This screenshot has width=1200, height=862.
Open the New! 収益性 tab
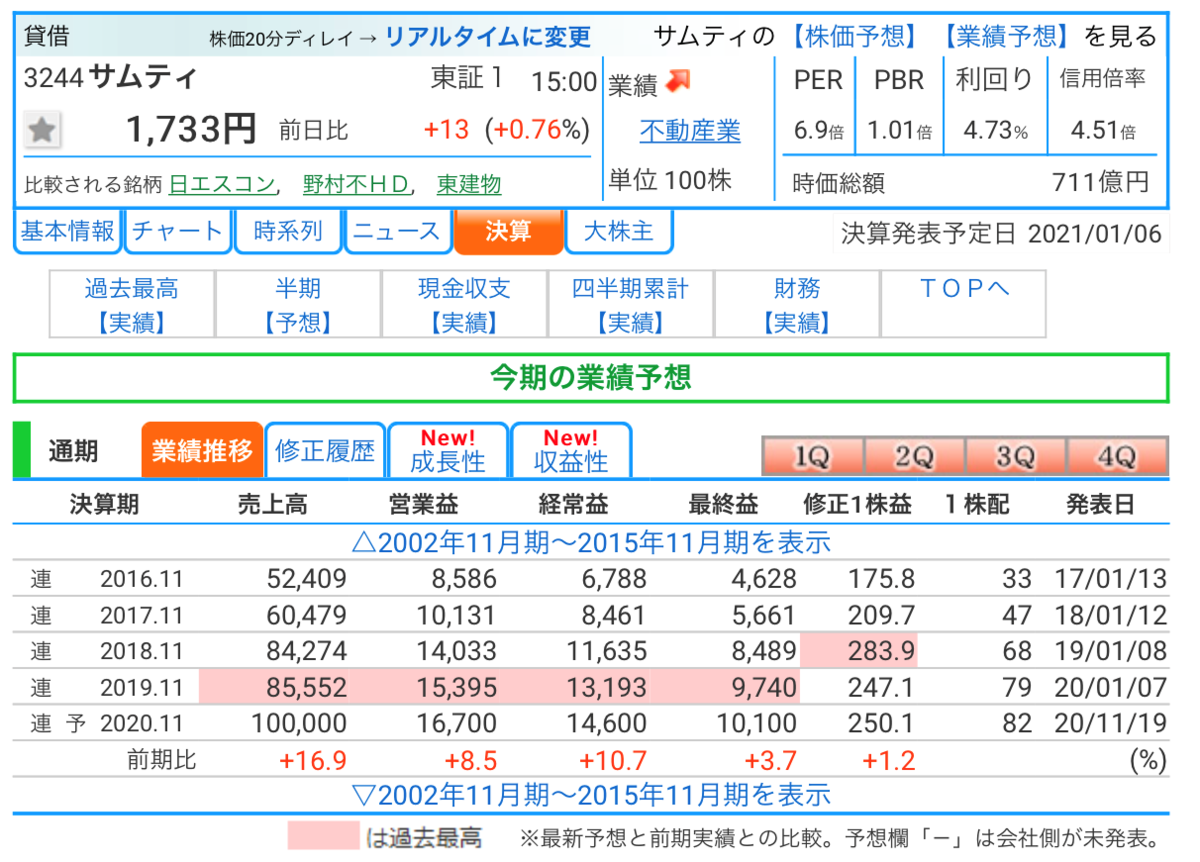point(571,450)
